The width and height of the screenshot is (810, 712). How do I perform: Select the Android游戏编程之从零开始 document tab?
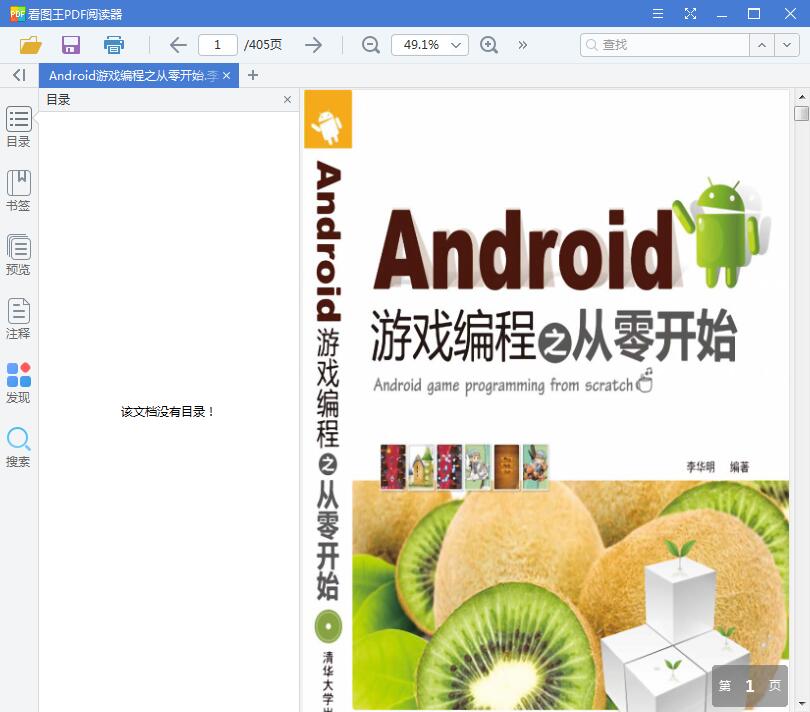coord(130,75)
